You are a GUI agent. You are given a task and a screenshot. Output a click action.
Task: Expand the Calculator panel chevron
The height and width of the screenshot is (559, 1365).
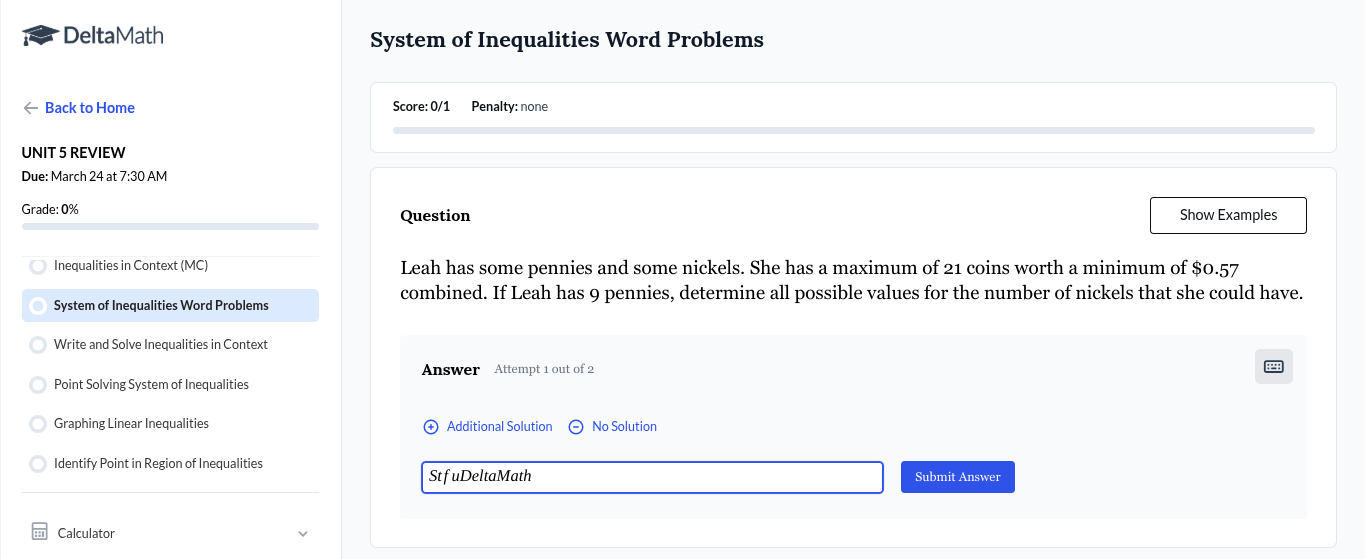pos(303,533)
